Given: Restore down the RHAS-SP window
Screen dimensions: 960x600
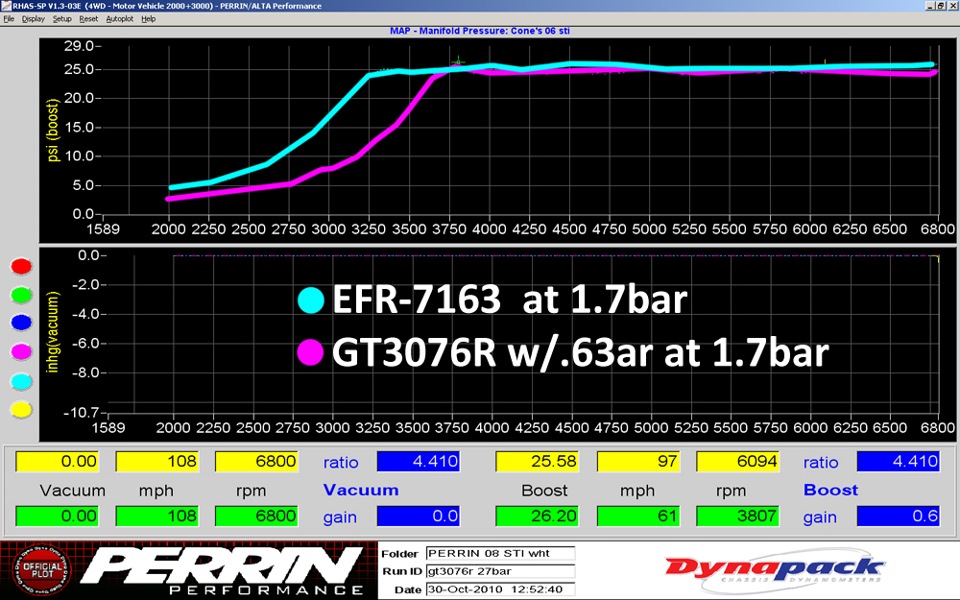Looking at the screenshot, I should click(941, 6).
